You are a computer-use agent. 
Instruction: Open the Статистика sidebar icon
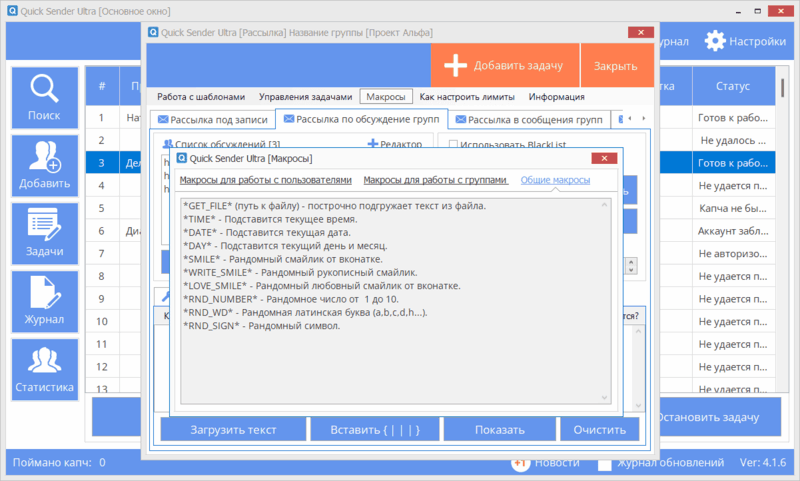44,368
